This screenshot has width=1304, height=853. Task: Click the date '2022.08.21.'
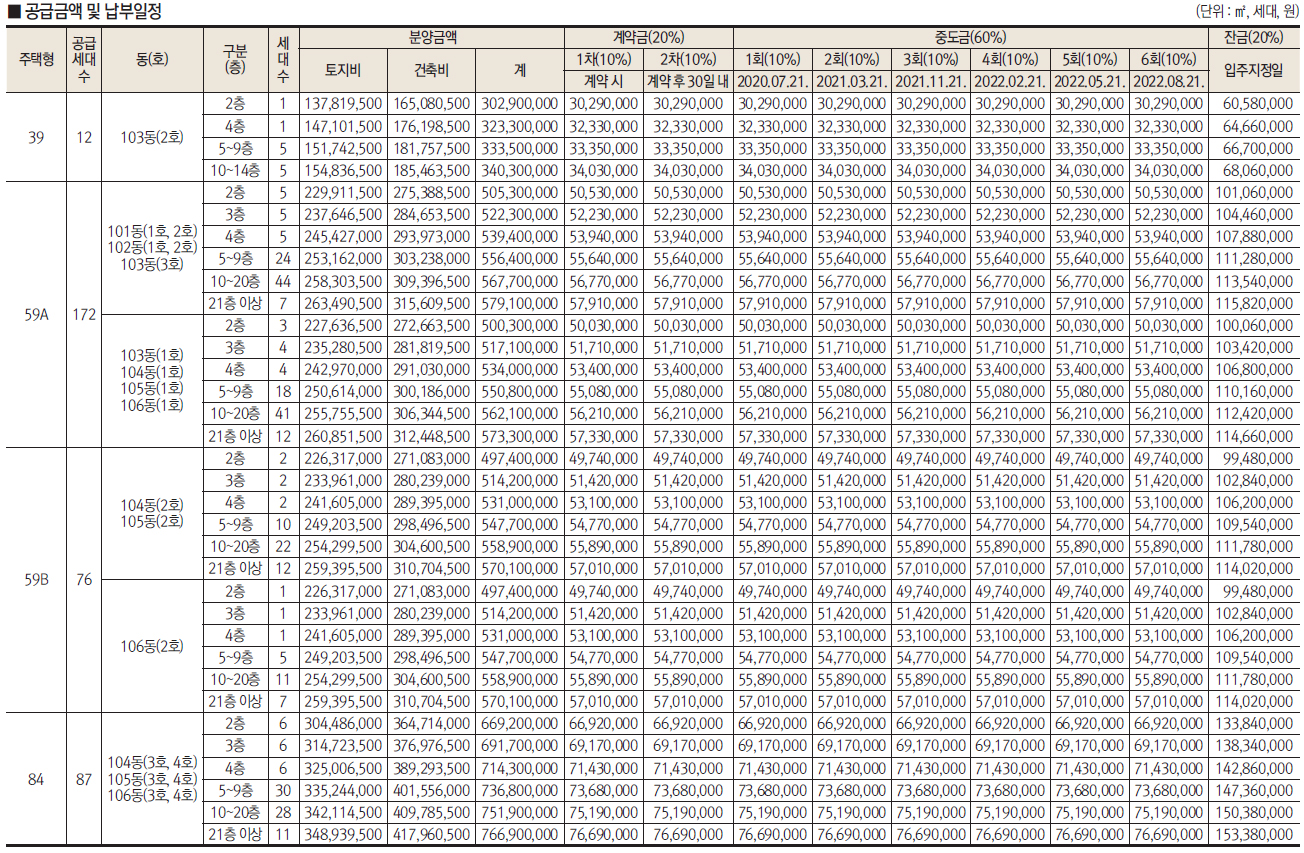pyautogui.click(x=1168, y=81)
